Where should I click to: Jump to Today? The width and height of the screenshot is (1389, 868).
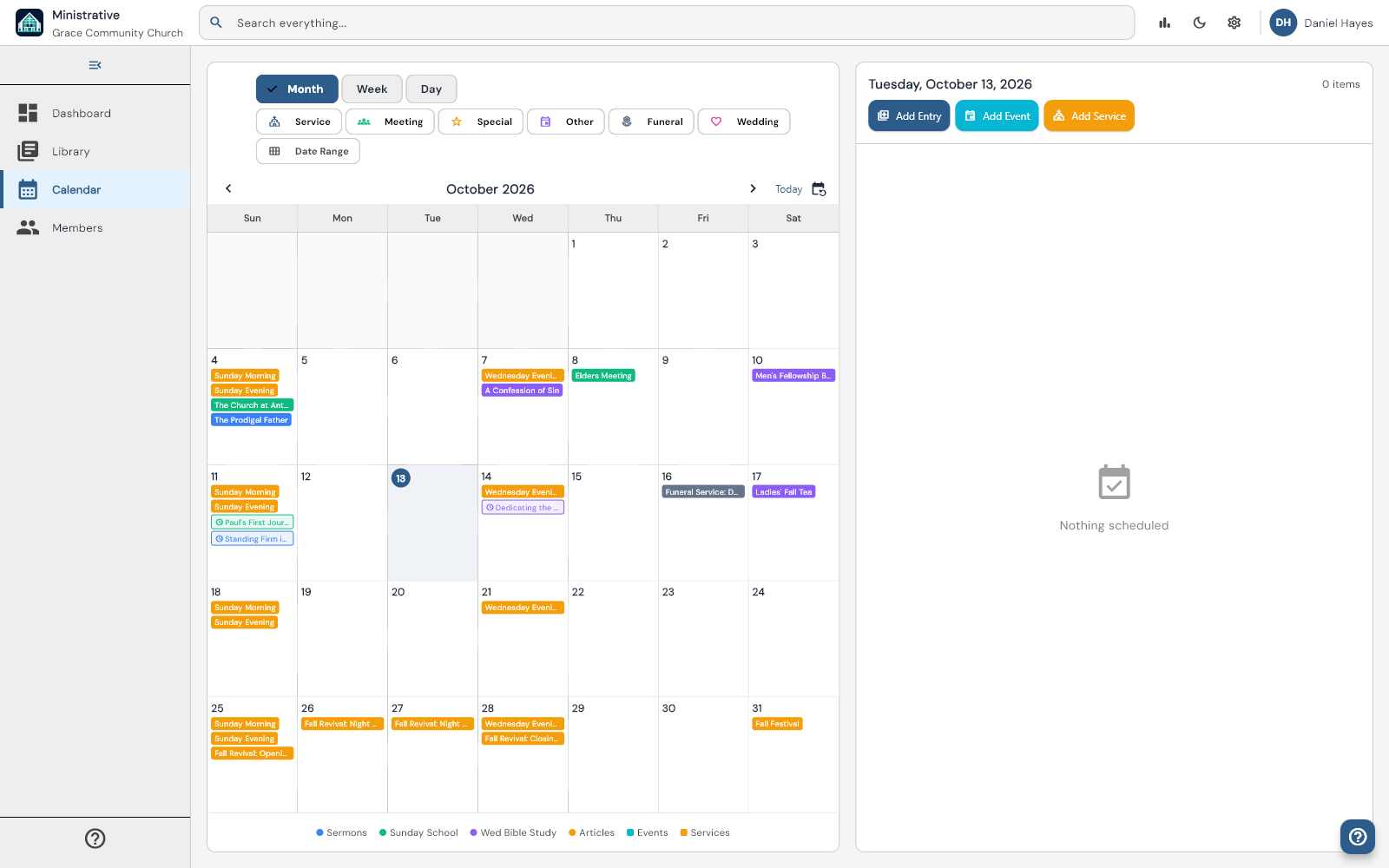(x=788, y=189)
